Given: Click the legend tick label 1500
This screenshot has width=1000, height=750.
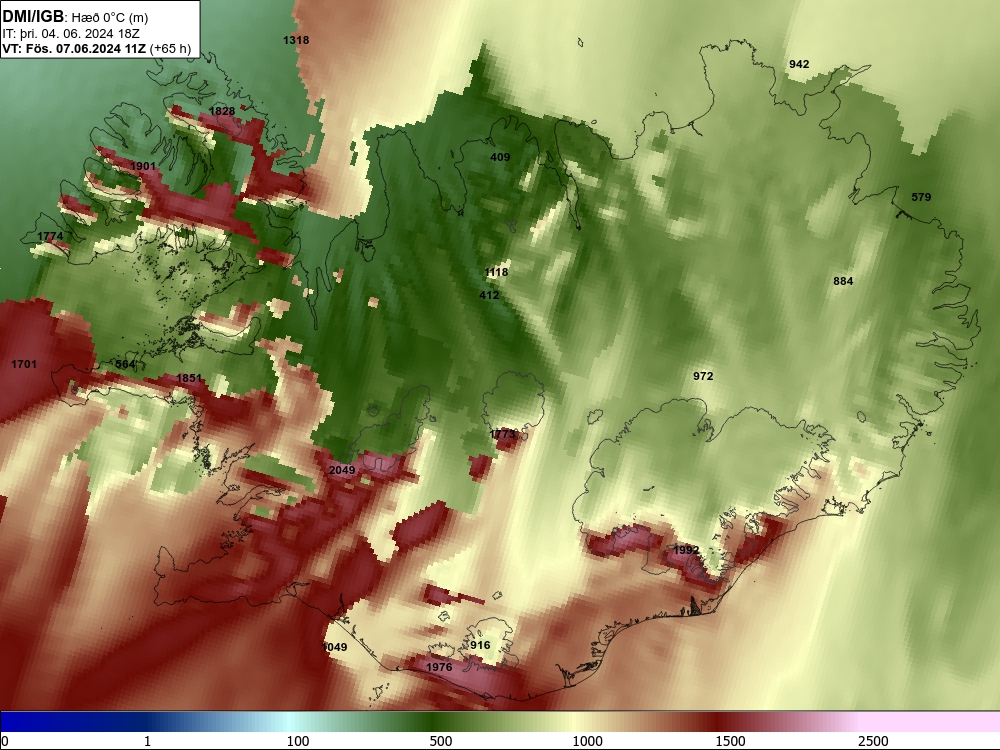Looking at the screenshot, I should point(730,741).
